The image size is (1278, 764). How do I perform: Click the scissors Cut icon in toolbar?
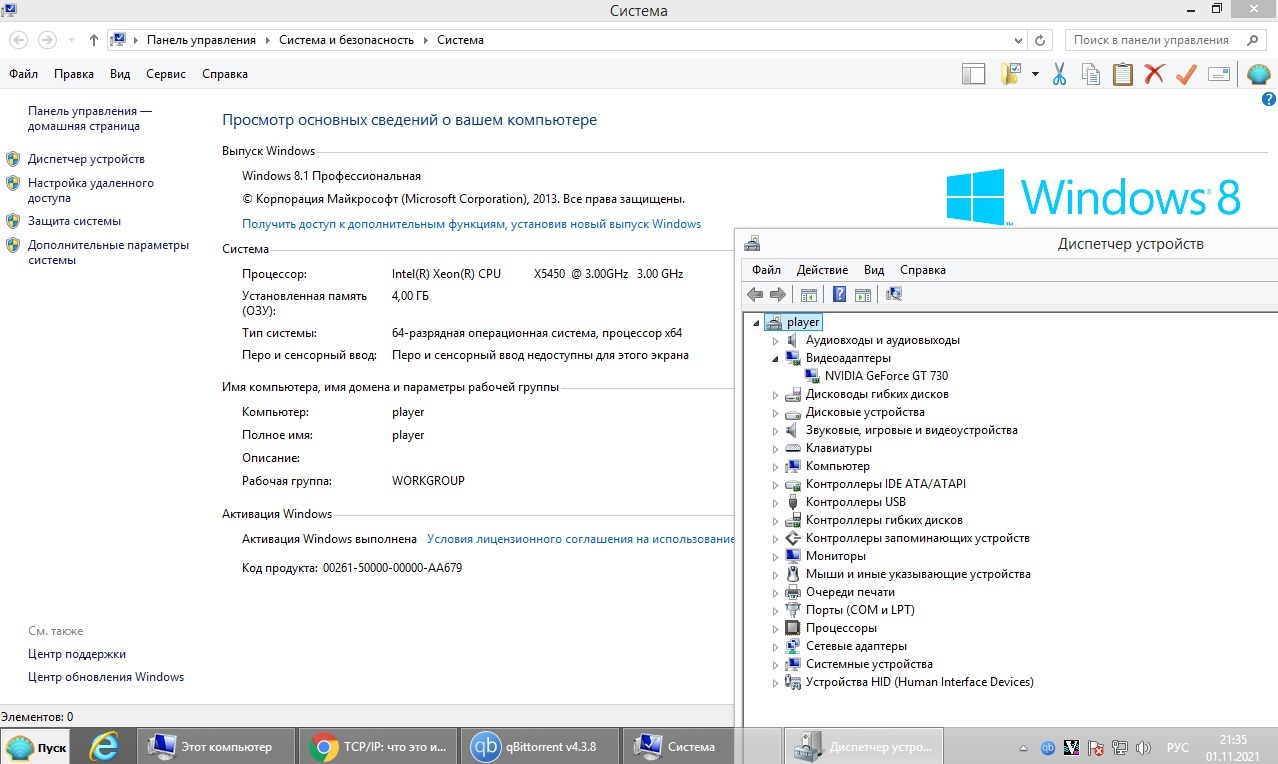(1060, 74)
